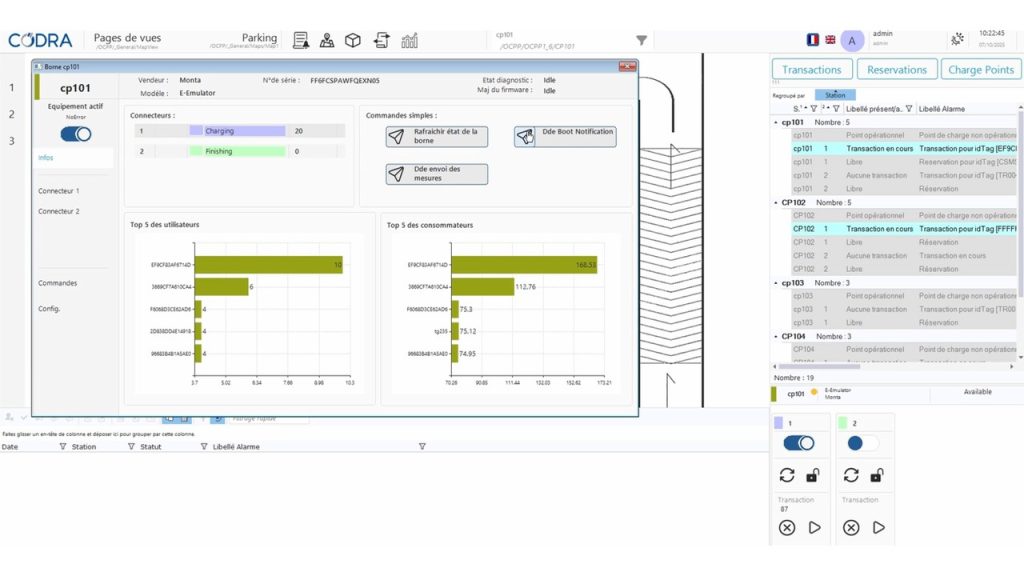Viewport: 1024px width, 576px height.
Task: Start transaction on connector 2 with play icon
Action: pos(879,527)
